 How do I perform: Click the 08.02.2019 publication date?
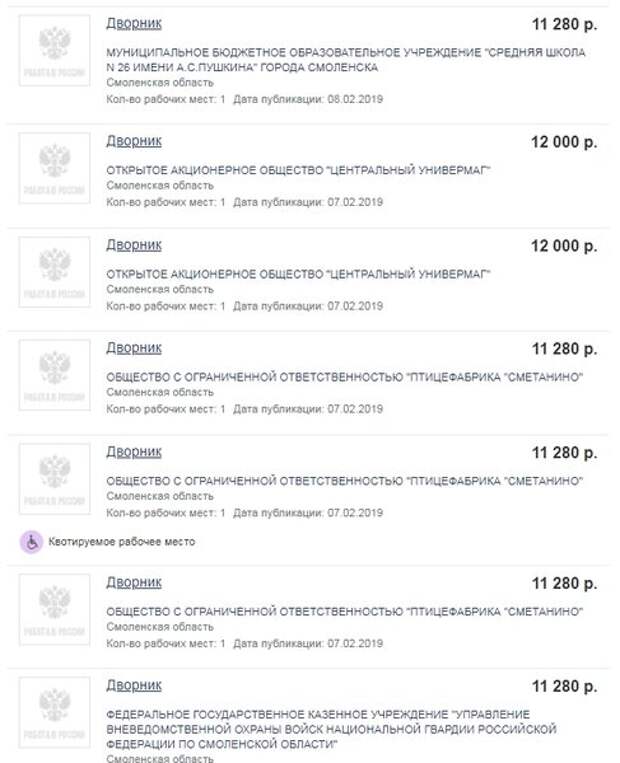point(355,99)
